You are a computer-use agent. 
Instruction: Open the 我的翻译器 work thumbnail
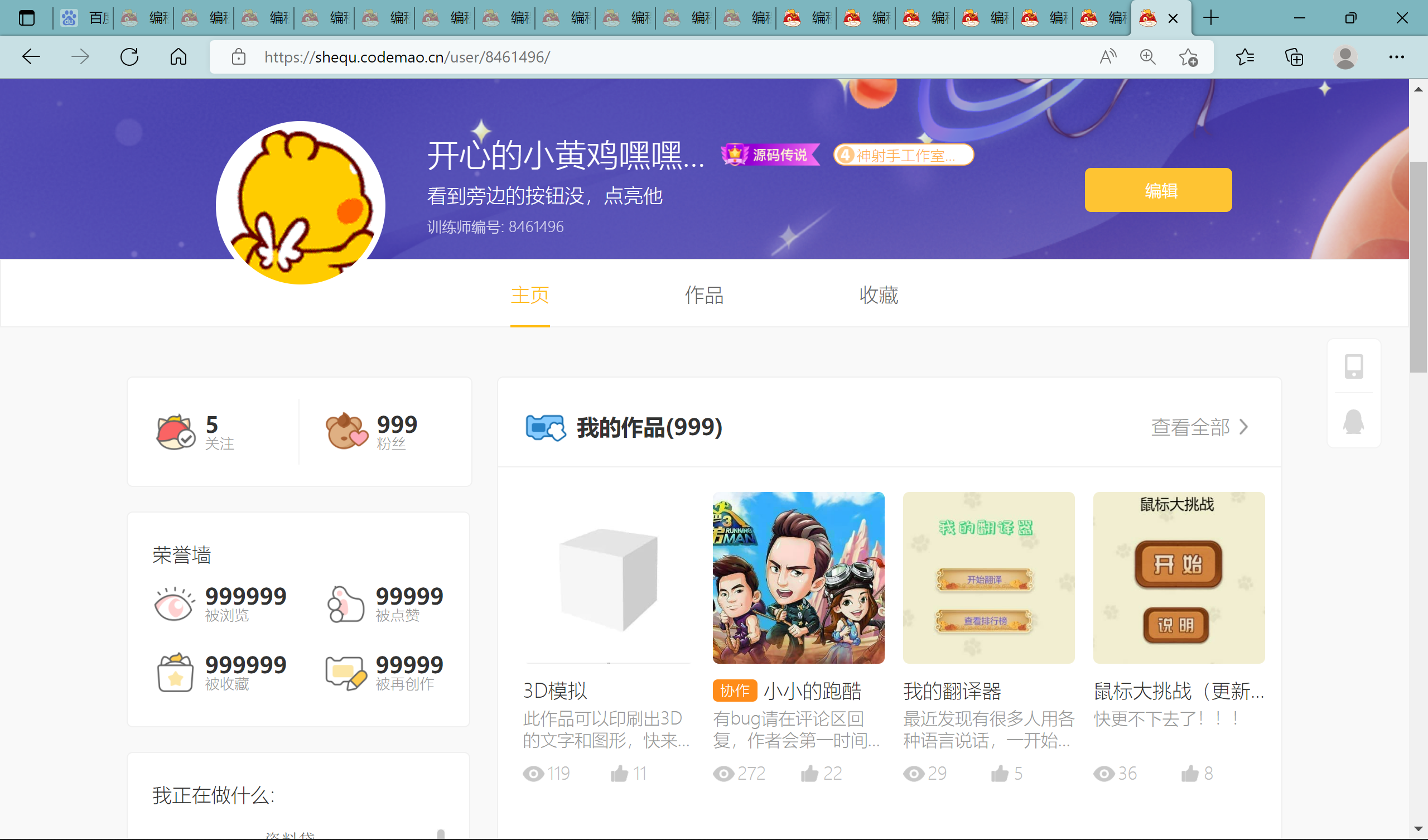tap(988, 578)
